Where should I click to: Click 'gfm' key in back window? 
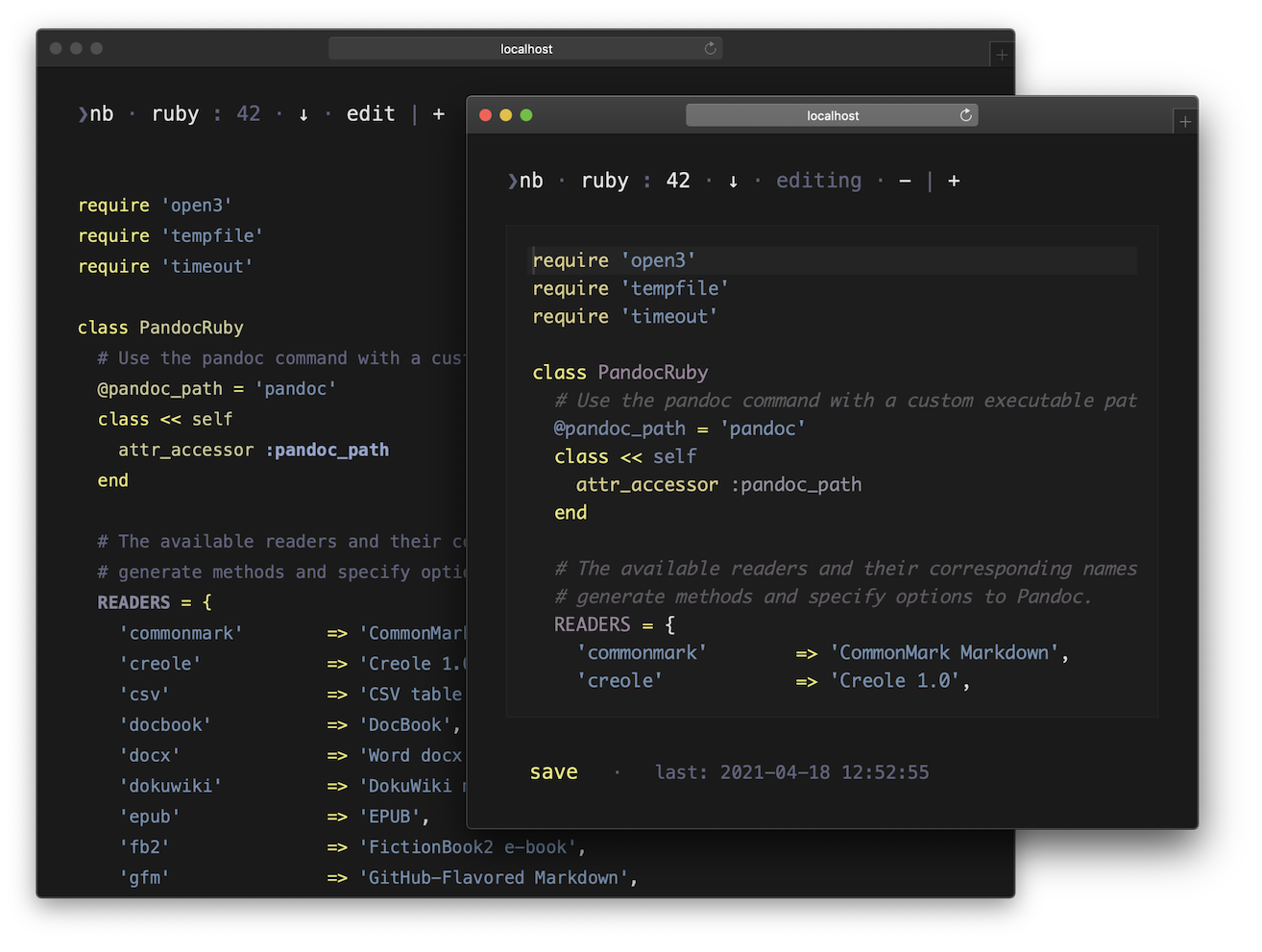(x=145, y=878)
